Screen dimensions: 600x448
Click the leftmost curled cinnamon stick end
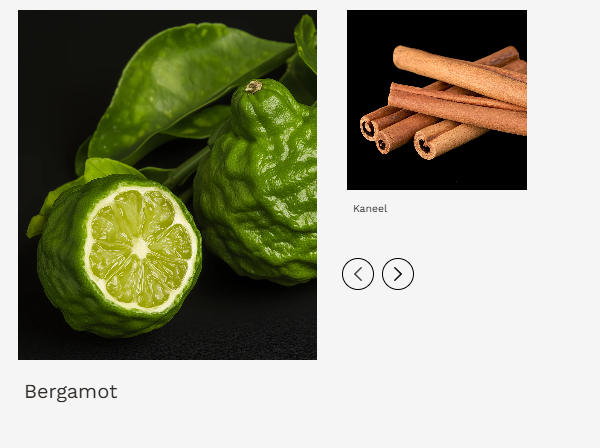coord(368,128)
